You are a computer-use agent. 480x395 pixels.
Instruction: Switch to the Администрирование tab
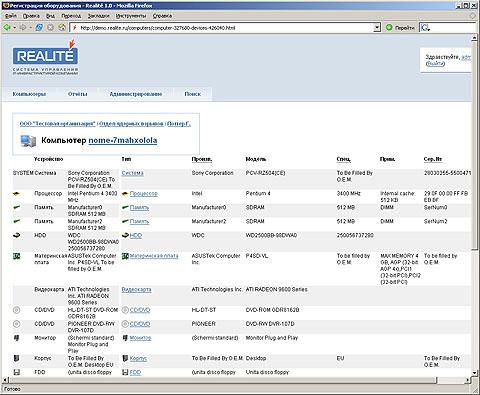pyautogui.click(x=136, y=94)
